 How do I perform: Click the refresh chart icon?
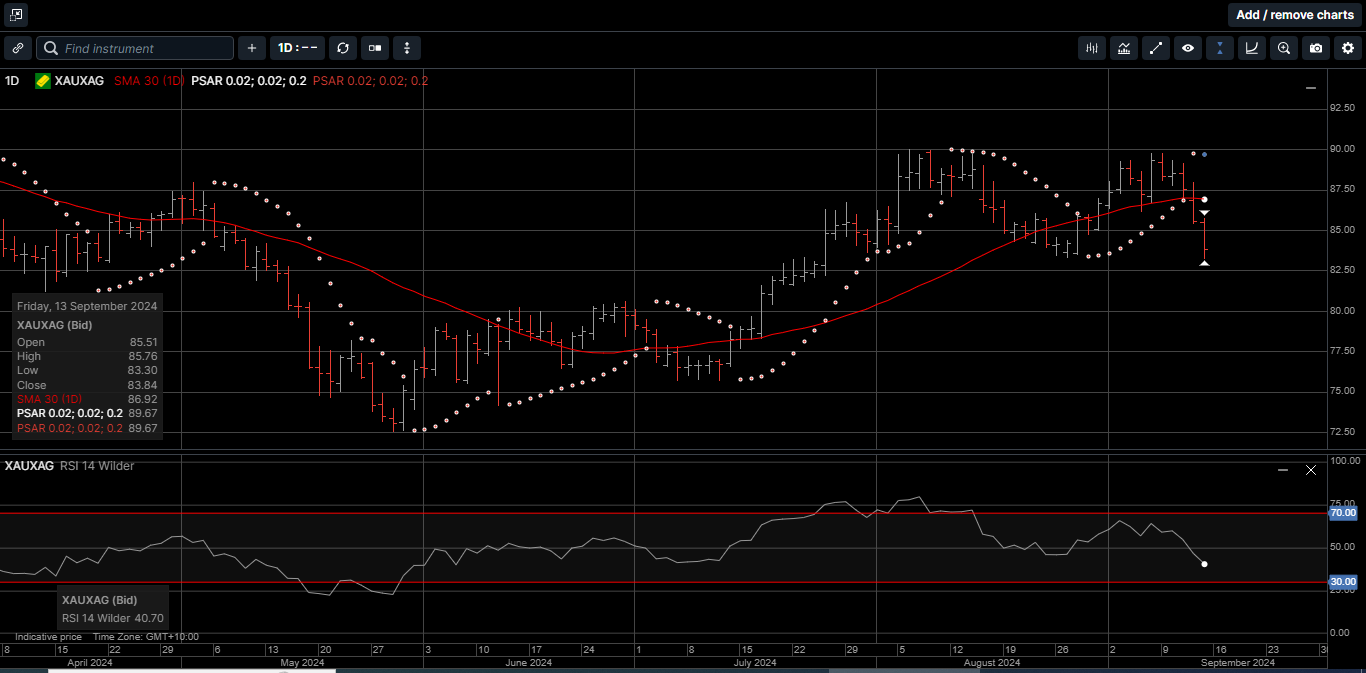coord(343,48)
